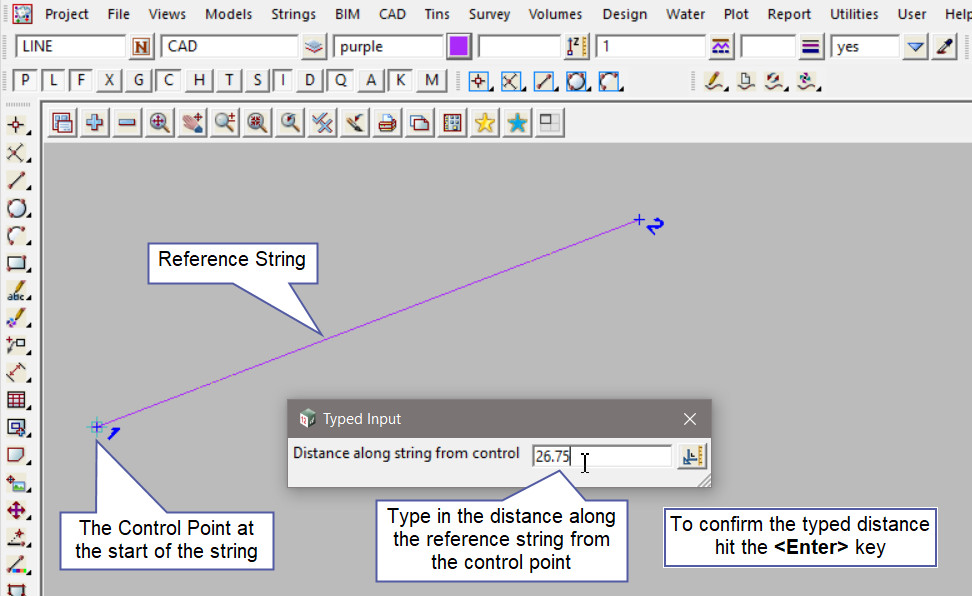Viewport: 972px width, 596px height.
Task: Open the linestyle chooser icon
Action: click(811, 47)
